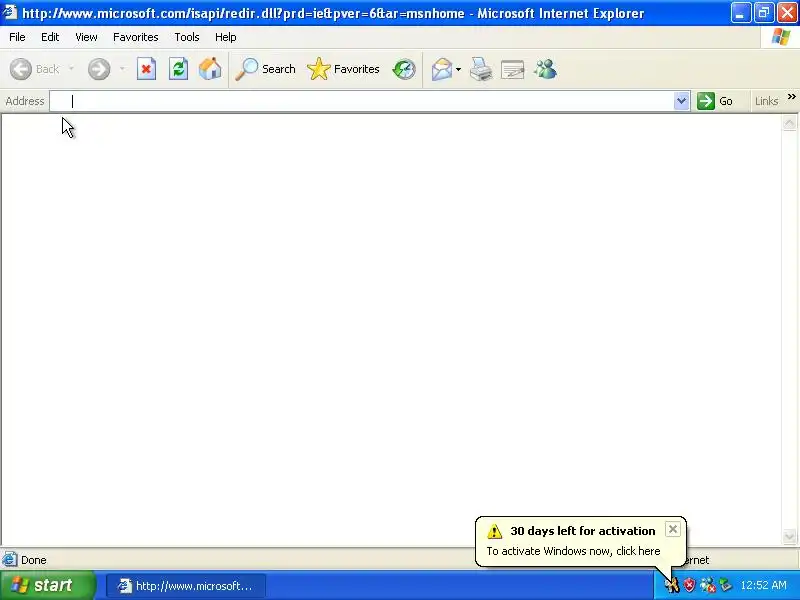Click the vertical scrollbar down arrow
This screenshot has height=600, width=800.
(789, 536)
